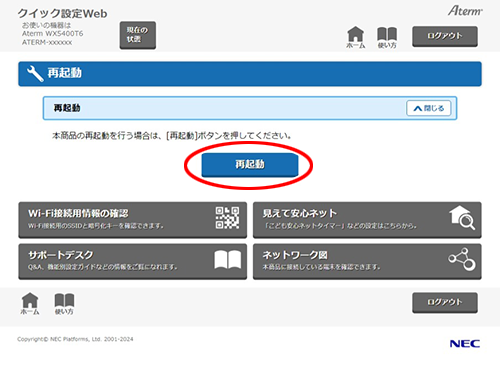Open the ネットワーク図 tile
Viewport: 500px width, 369px height.
coord(367,261)
